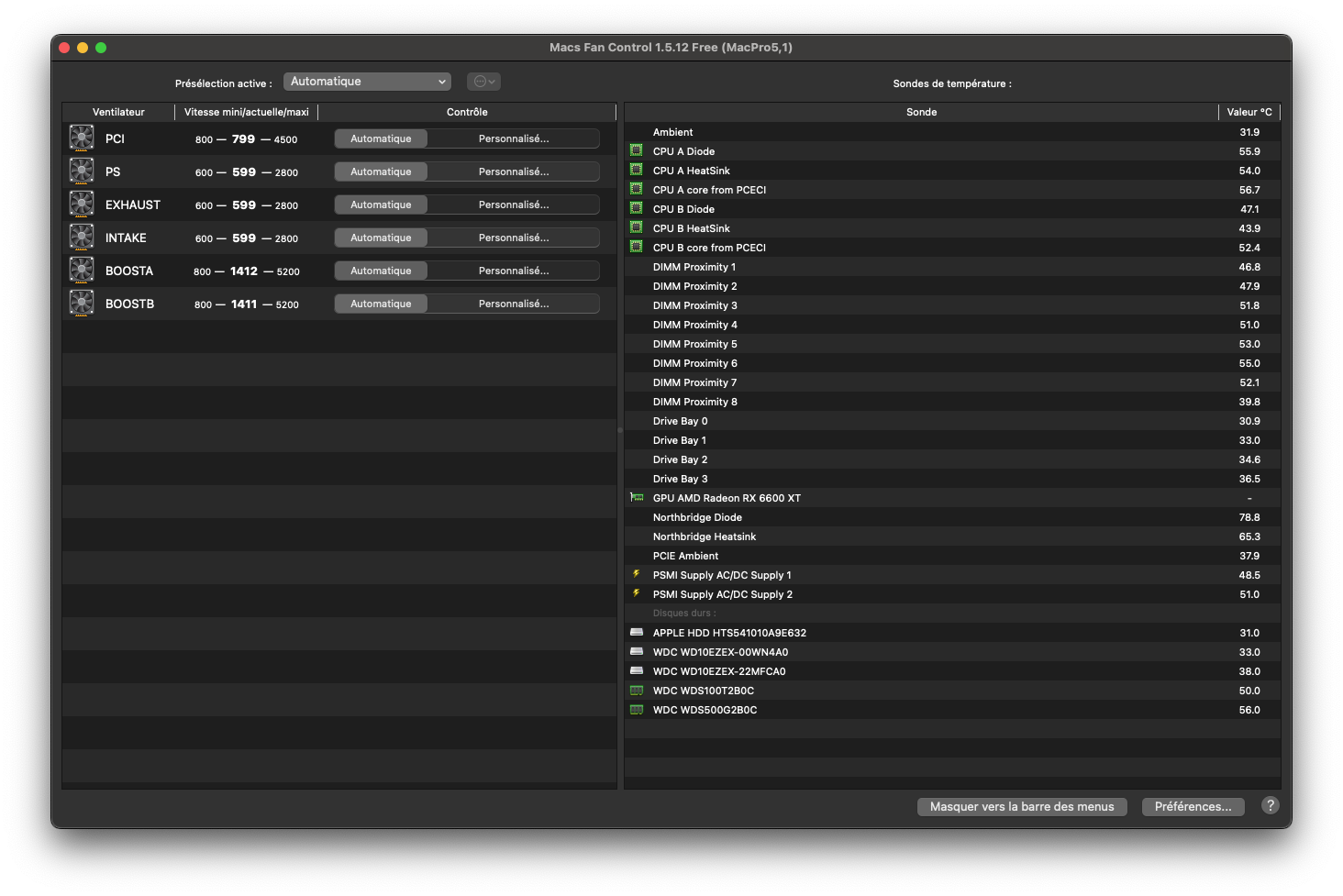Viewport: 1343px width, 896px height.
Task: Choose Personnalisé for the BOOSTB fan
Action: click(514, 304)
